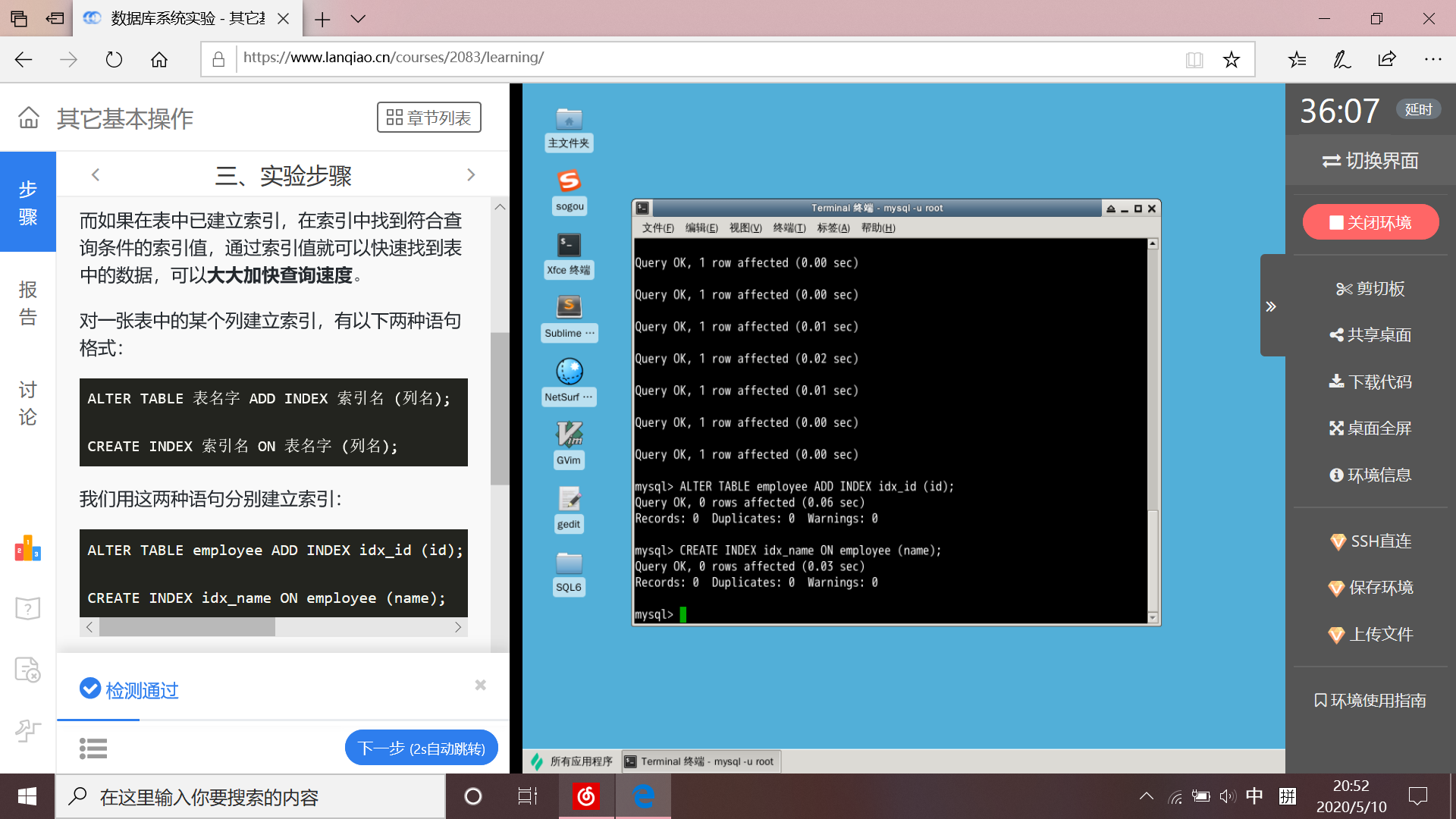The height and width of the screenshot is (819, 1456).
Task: Launch Sublime from the desktop
Action: (x=569, y=307)
